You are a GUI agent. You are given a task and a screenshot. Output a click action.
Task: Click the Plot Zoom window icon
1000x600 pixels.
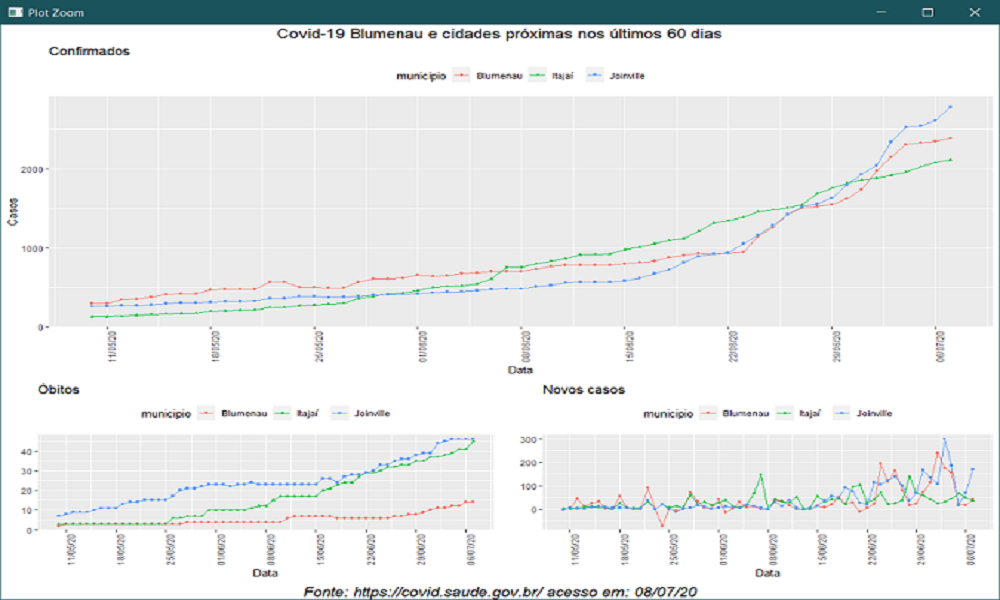15,12
